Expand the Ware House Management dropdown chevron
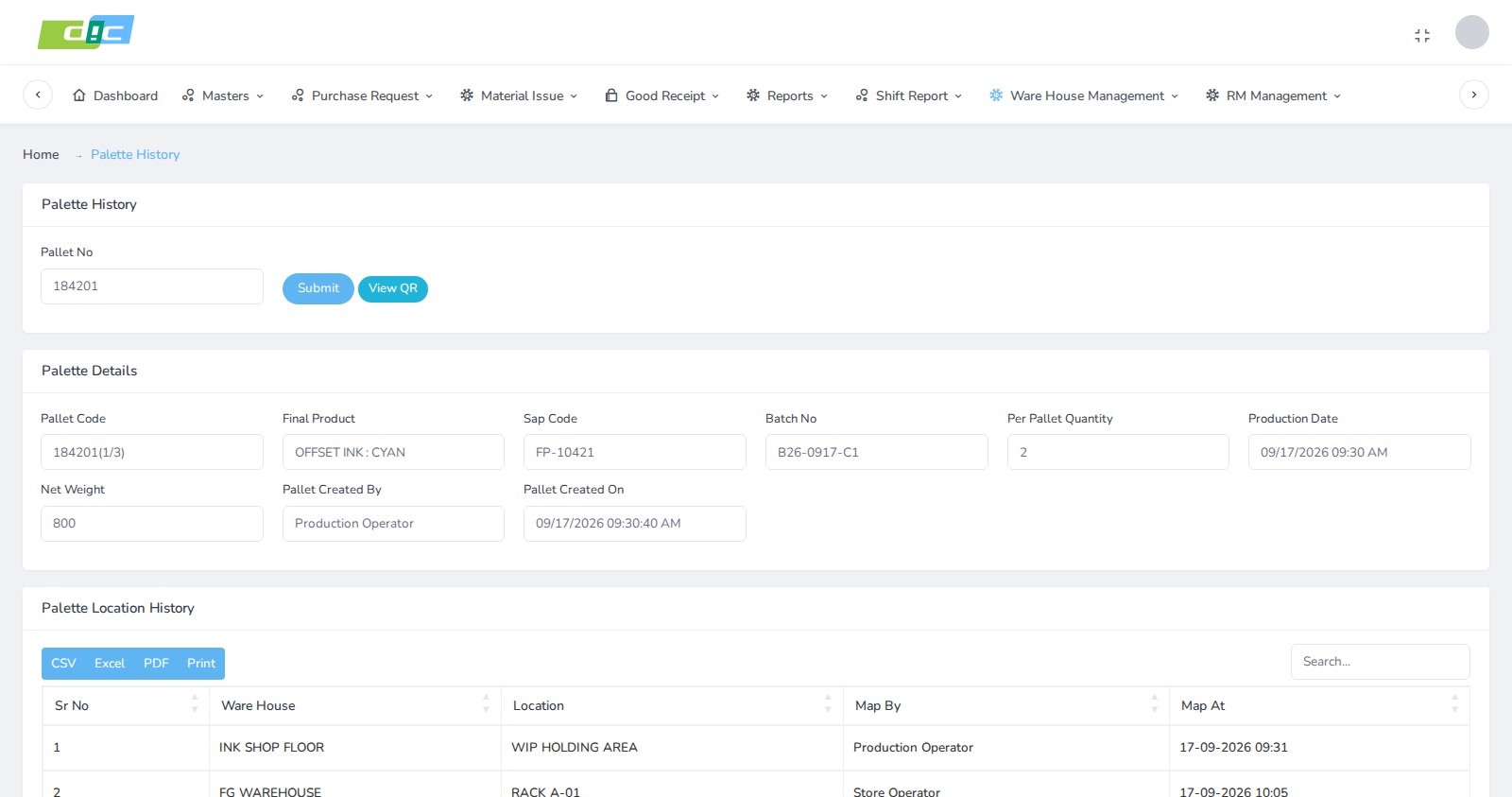This screenshot has width=1512, height=797. pyautogui.click(x=1175, y=96)
